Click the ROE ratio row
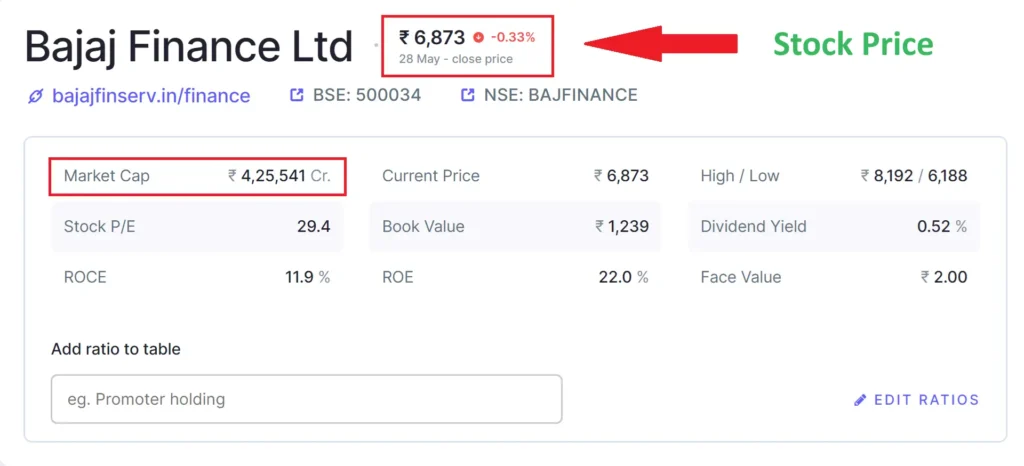 (515, 277)
